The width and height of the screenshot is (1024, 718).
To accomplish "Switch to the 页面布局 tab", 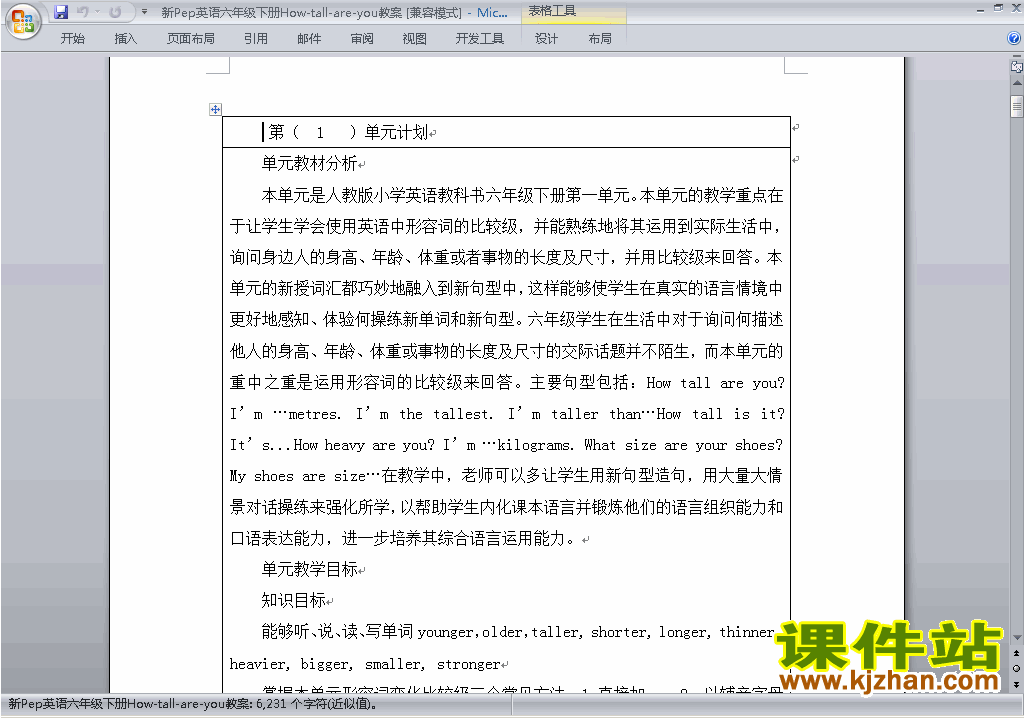I will point(191,39).
